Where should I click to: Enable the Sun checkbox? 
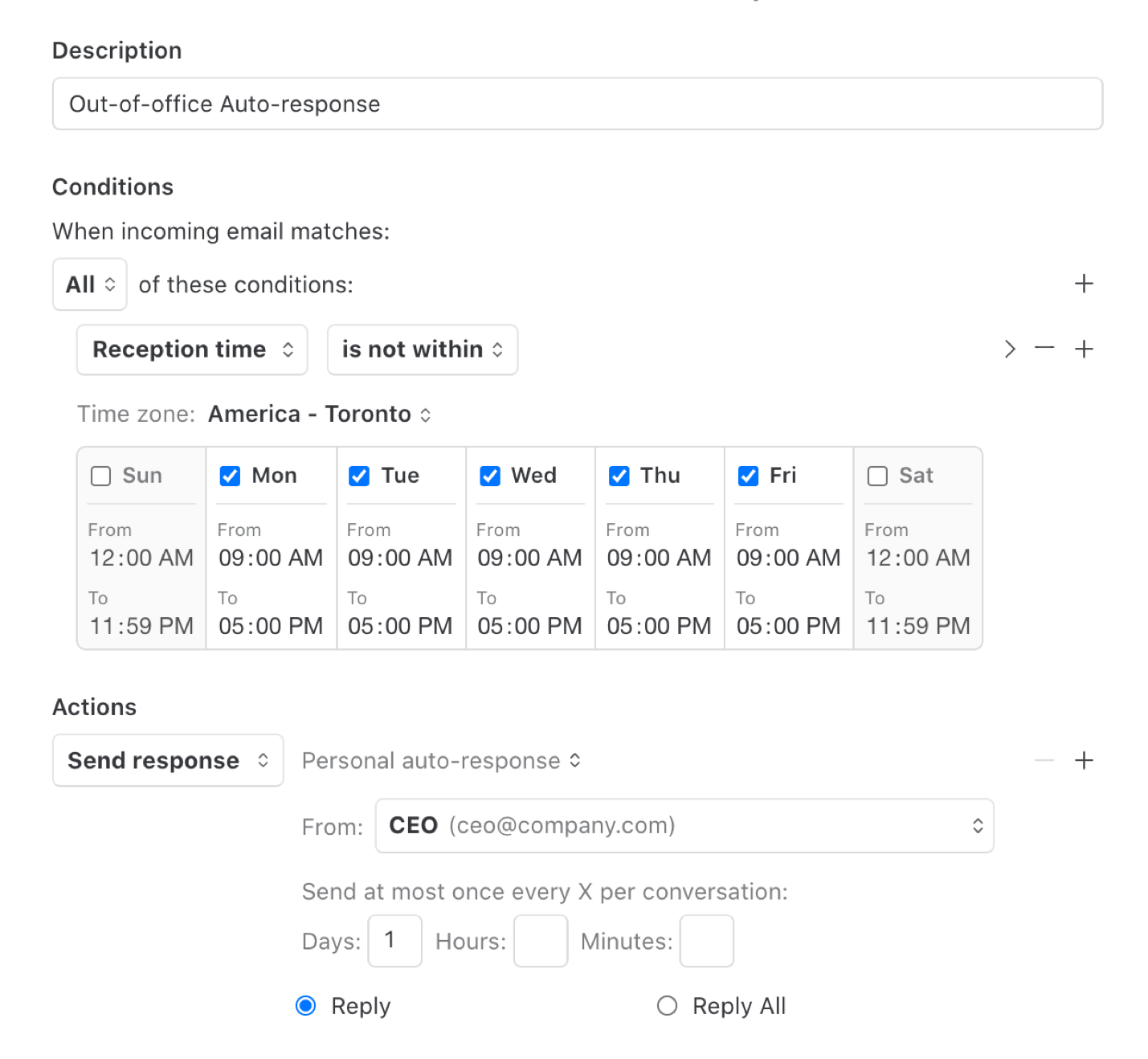tap(101, 476)
